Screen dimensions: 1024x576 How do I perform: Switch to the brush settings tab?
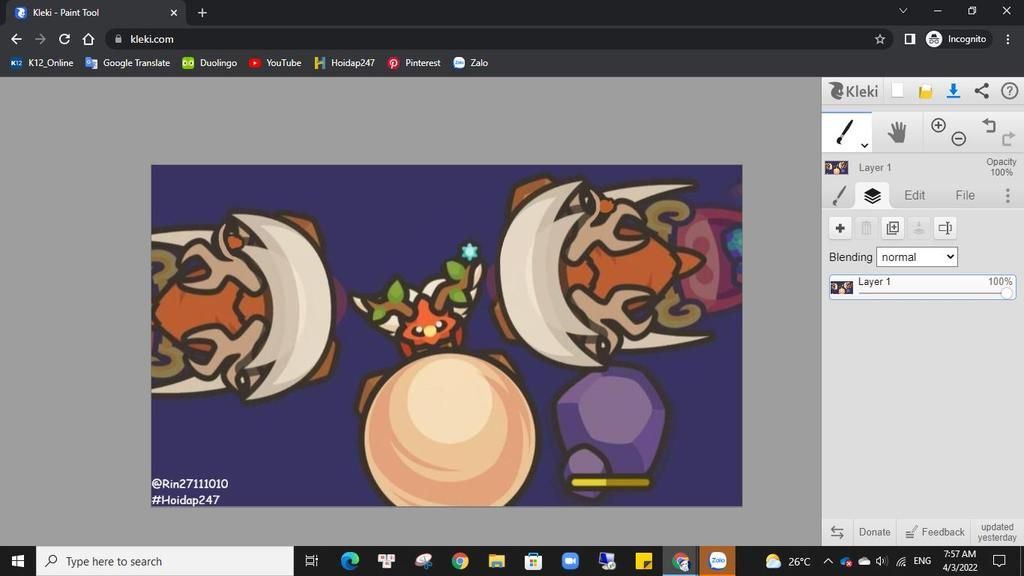[x=839, y=195]
